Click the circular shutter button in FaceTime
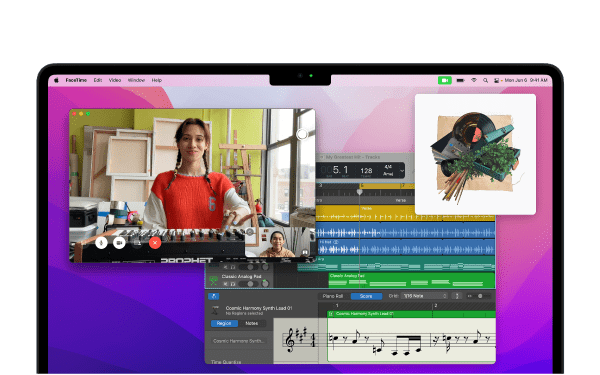600x375 pixels. (302, 134)
